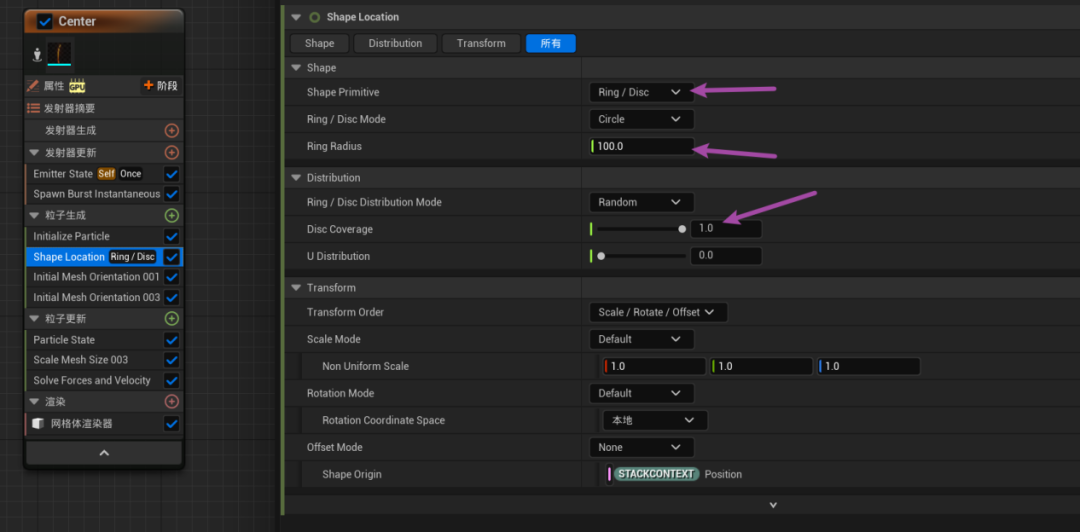Viewport: 1080px width, 532px height.
Task: Toggle the Center emitter enabled checkbox
Action: coord(45,21)
